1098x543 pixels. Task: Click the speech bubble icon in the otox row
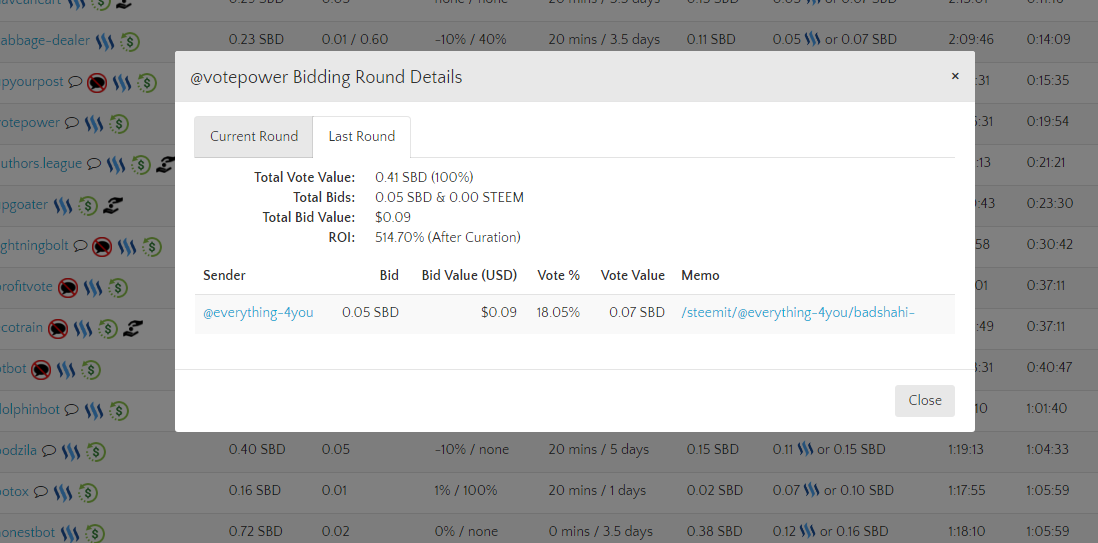[41, 492]
